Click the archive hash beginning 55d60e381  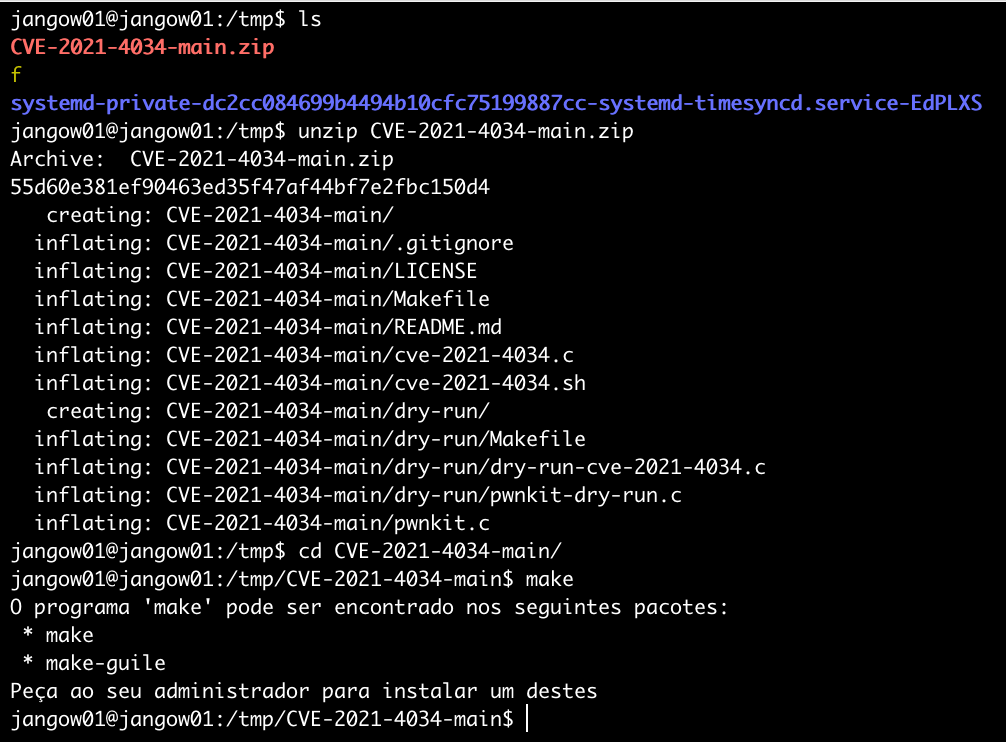tap(250, 187)
